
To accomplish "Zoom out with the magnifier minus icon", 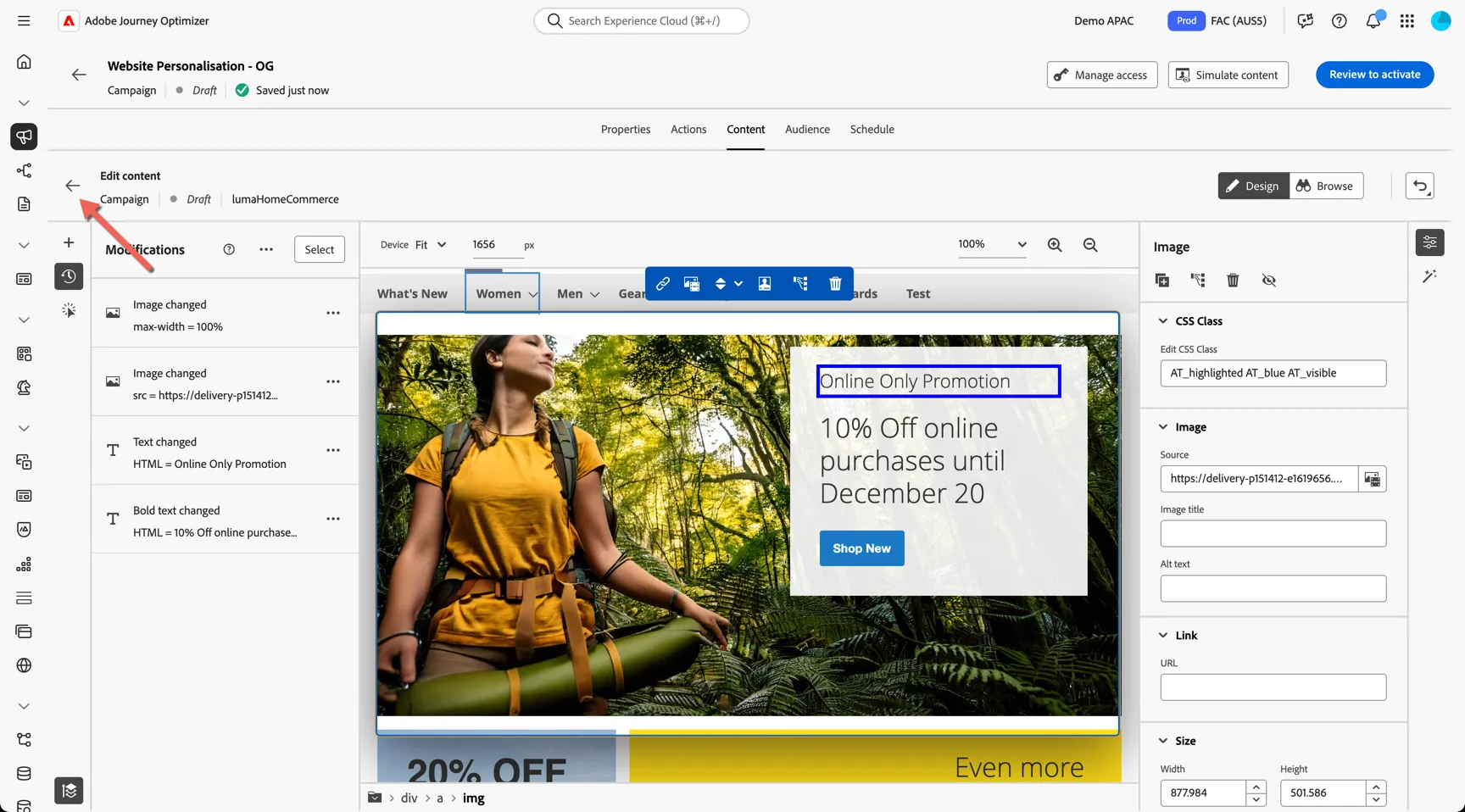I will [1090, 245].
